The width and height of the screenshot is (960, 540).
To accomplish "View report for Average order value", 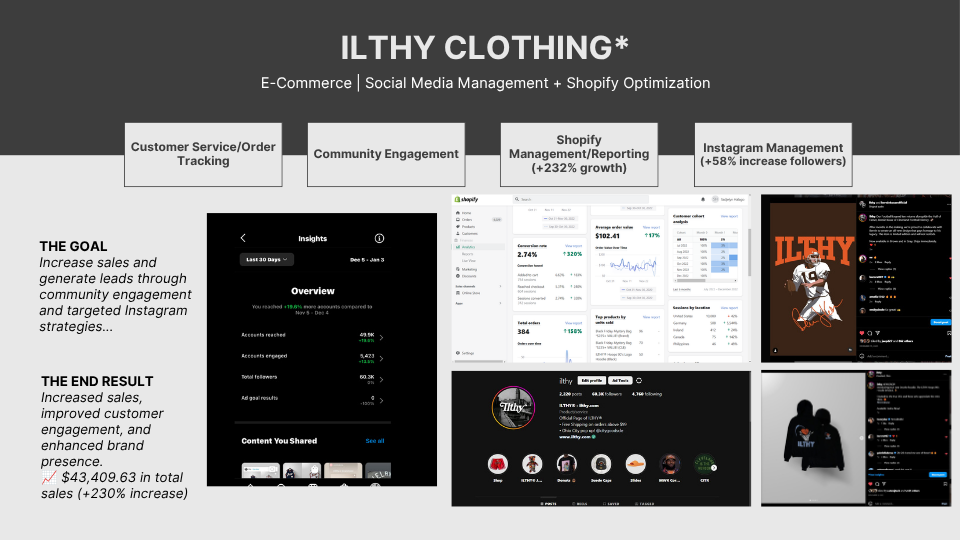I will click(x=651, y=227).
